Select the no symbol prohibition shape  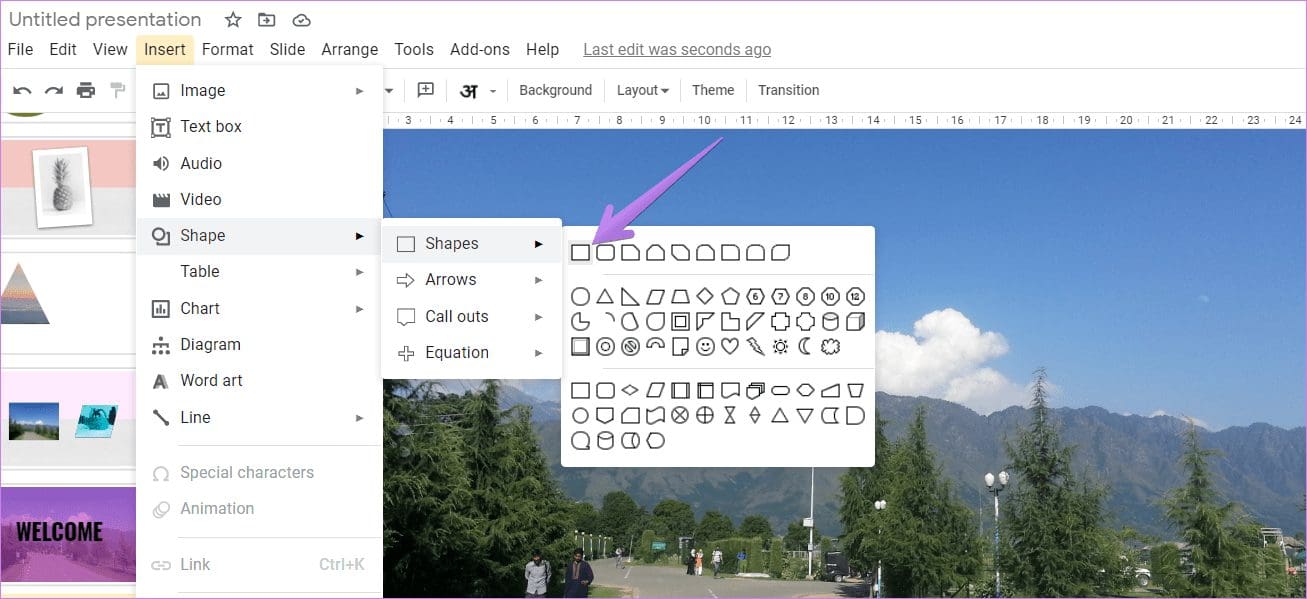(630, 346)
